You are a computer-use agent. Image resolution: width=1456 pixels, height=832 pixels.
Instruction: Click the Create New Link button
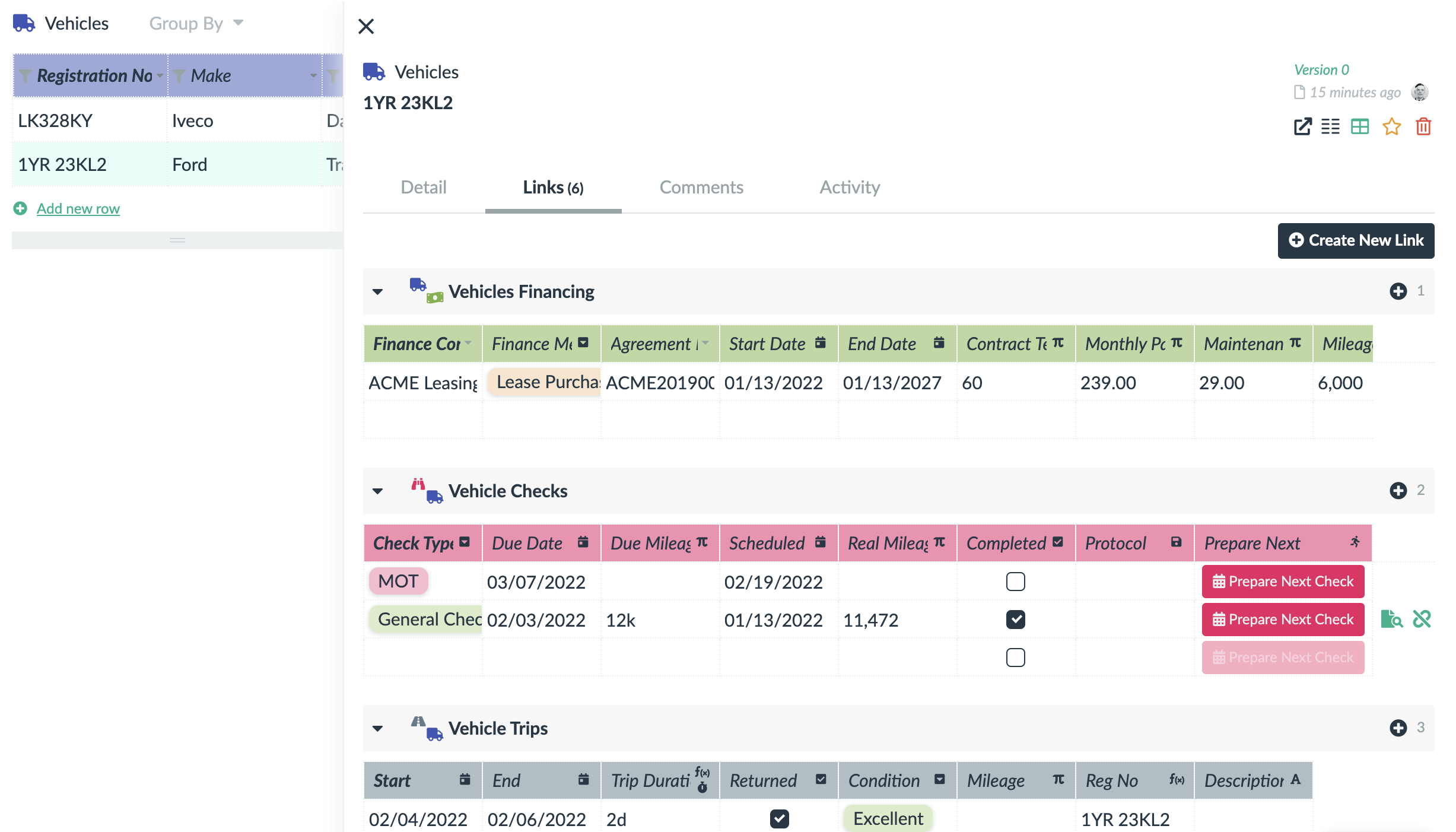[1357, 240]
